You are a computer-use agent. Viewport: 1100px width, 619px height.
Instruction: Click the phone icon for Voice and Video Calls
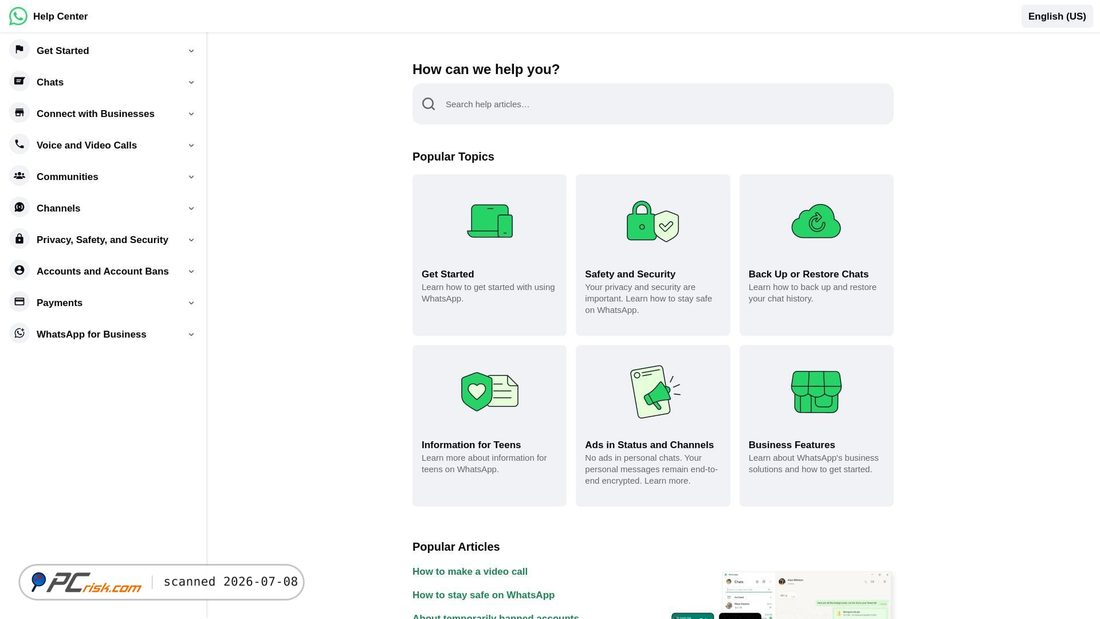(20, 145)
